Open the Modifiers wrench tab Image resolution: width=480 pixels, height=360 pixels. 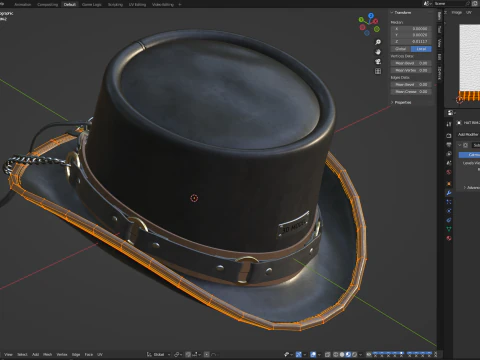pyautogui.click(x=449, y=193)
